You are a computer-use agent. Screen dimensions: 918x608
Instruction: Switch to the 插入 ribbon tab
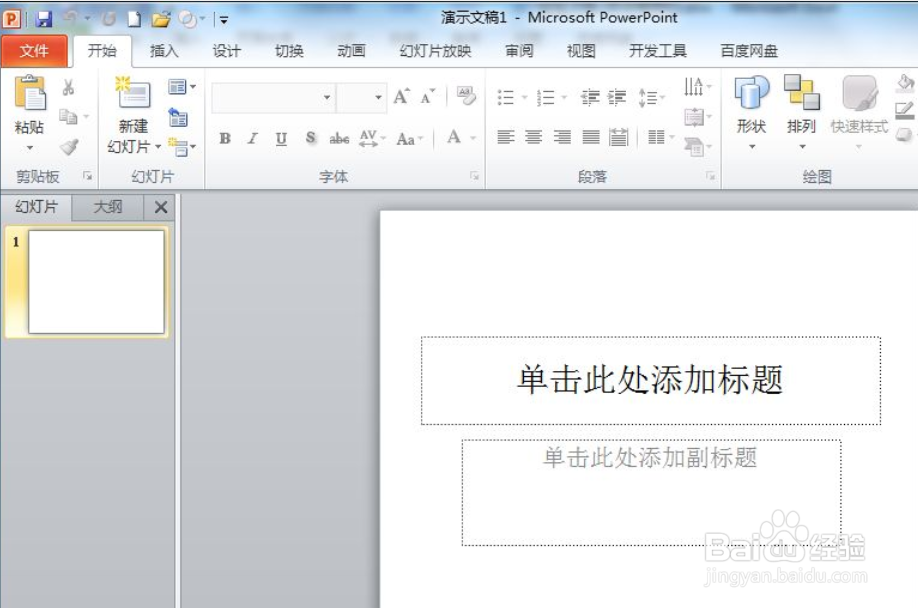163,49
